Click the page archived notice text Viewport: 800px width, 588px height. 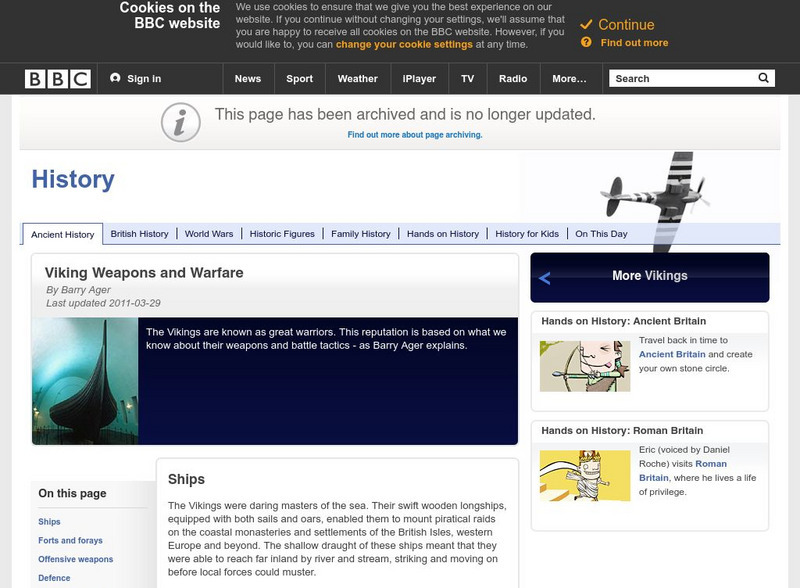pos(405,114)
